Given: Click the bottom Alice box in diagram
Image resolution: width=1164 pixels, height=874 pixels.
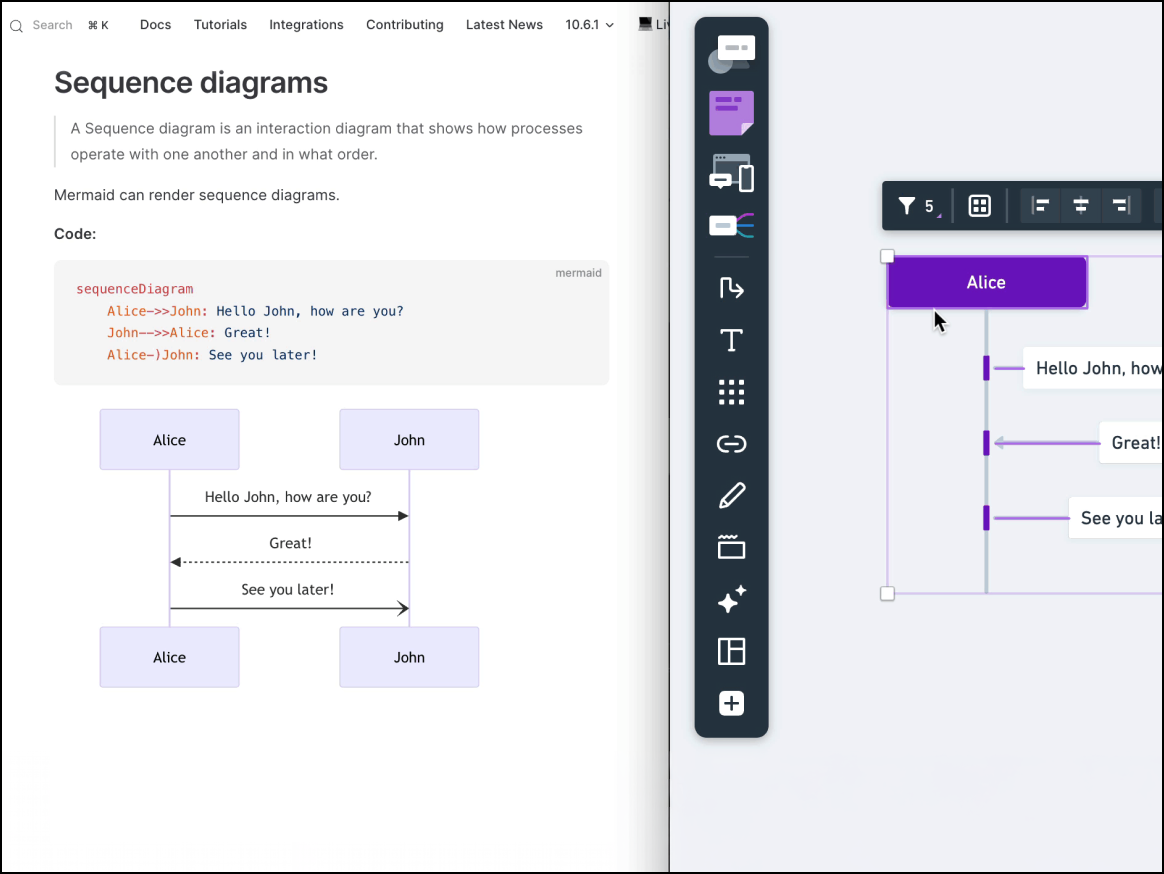Looking at the screenshot, I should pyautogui.click(x=169, y=657).
